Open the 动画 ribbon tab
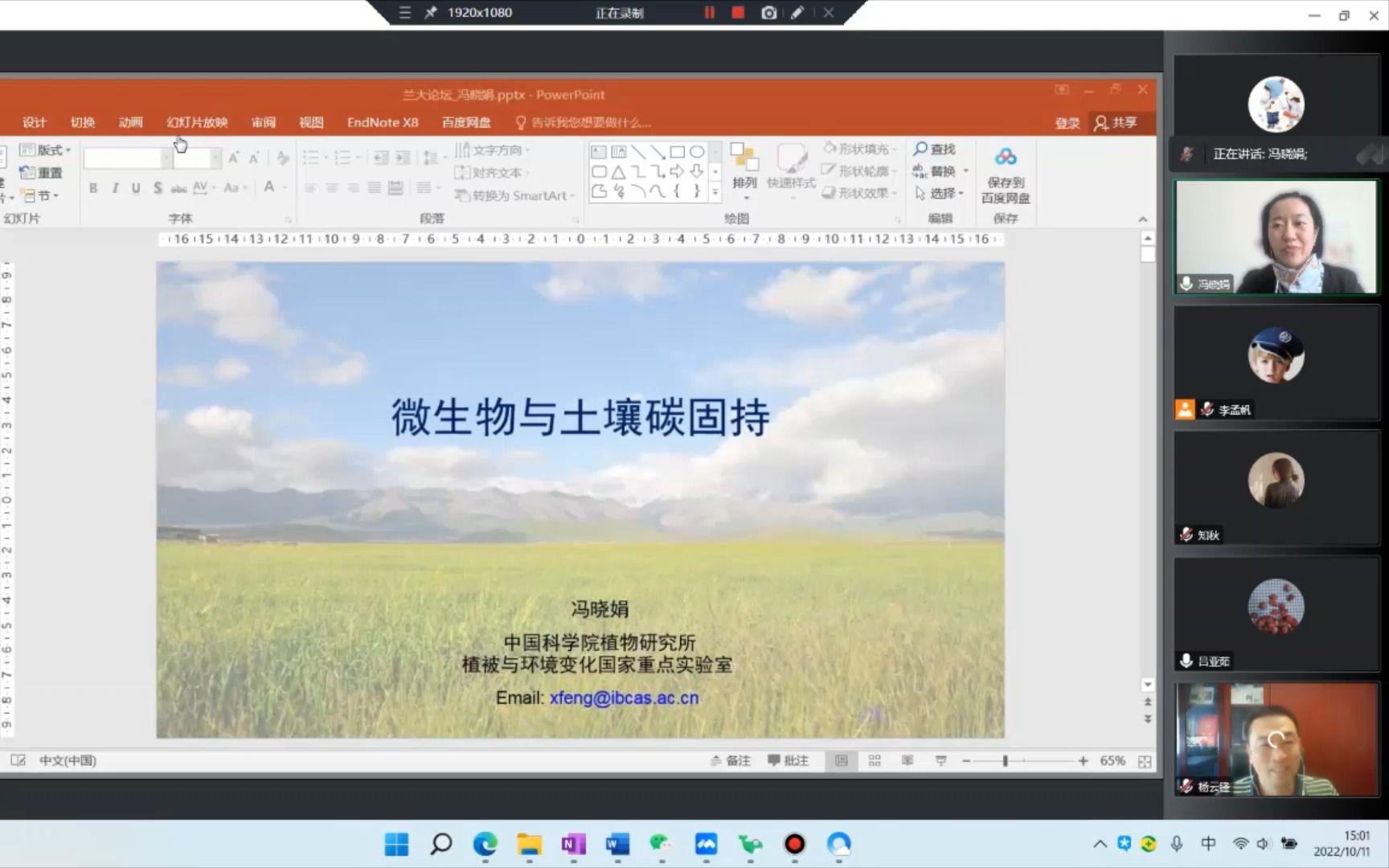1389x868 pixels. 131,122
